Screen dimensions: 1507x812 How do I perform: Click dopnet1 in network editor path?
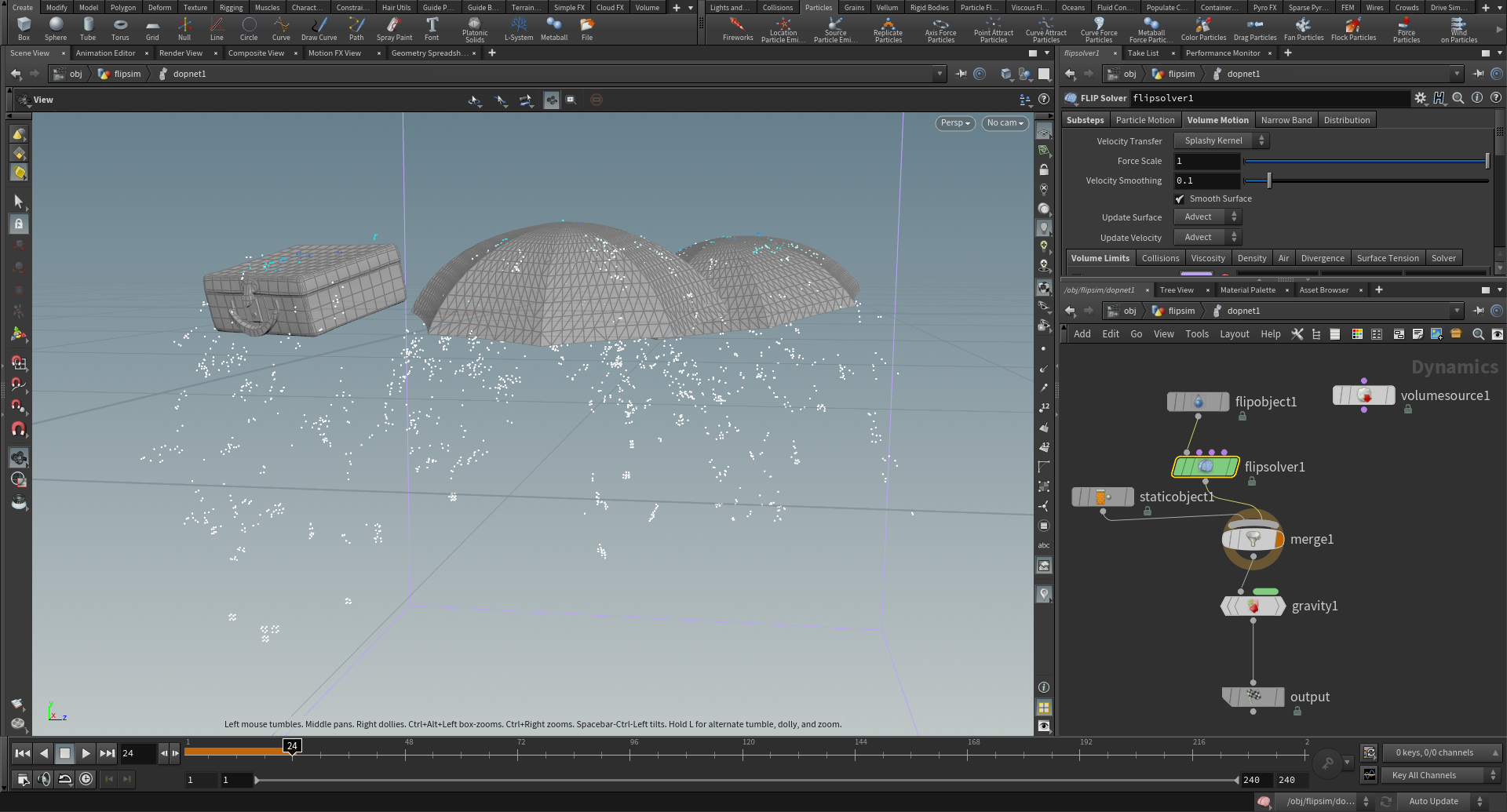pyautogui.click(x=1243, y=311)
